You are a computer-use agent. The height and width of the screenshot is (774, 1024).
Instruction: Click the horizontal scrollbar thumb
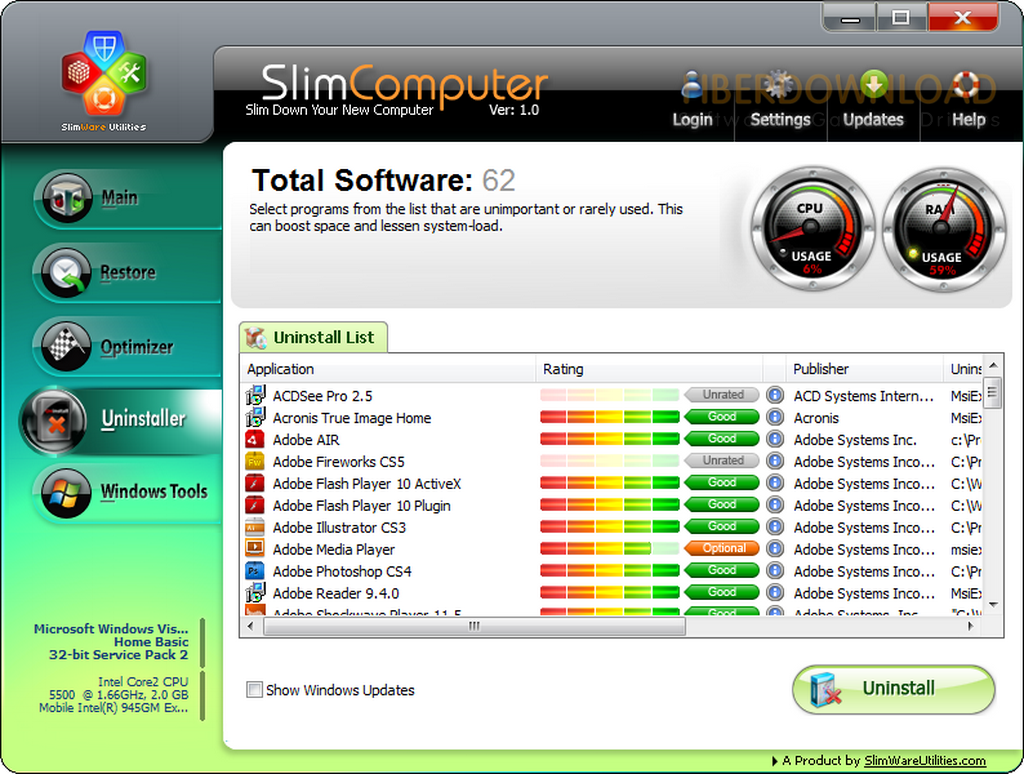tap(474, 626)
